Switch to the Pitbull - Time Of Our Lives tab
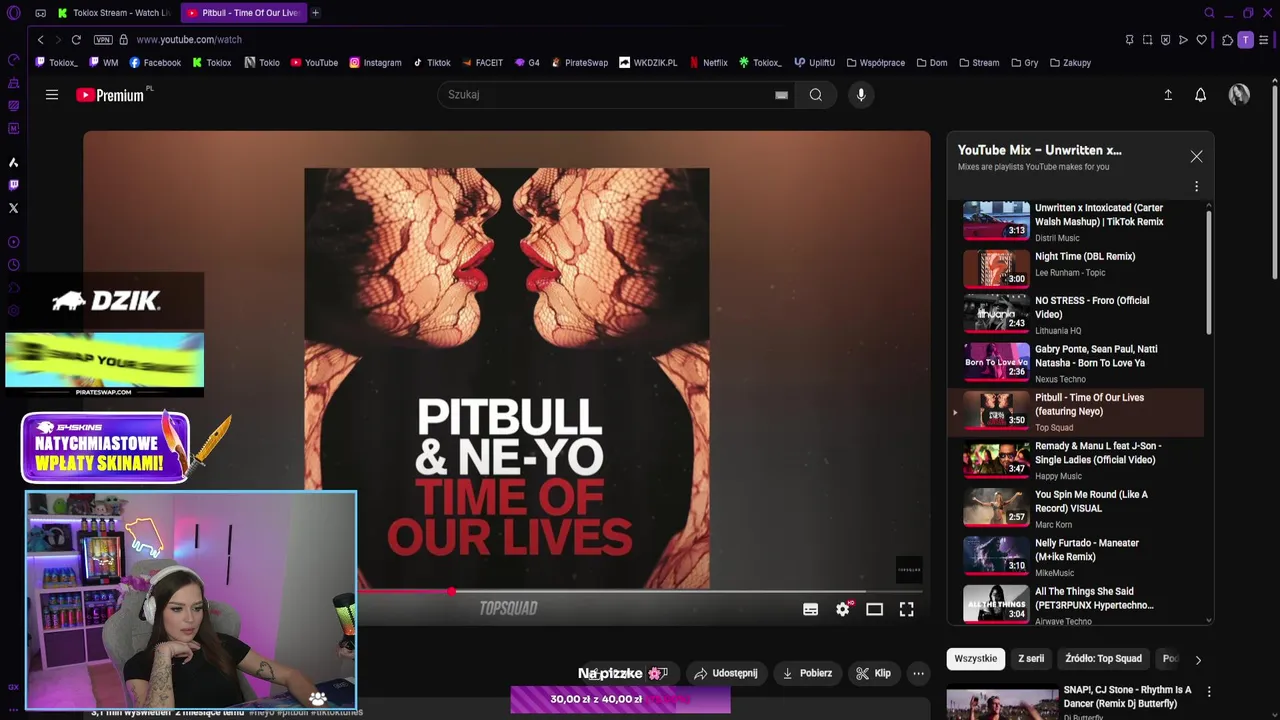Viewport: 1280px width, 720px height. coord(243,13)
